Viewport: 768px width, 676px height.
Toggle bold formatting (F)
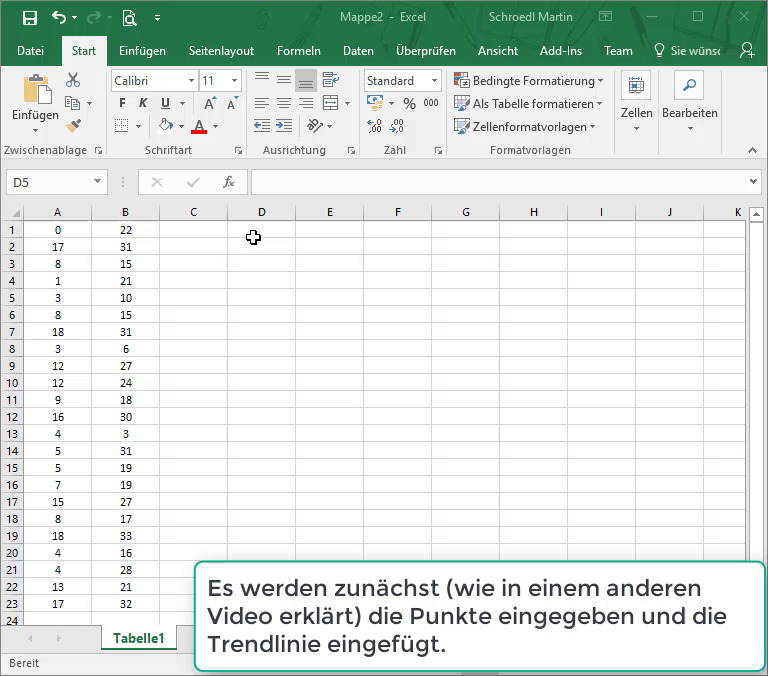tap(122, 103)
